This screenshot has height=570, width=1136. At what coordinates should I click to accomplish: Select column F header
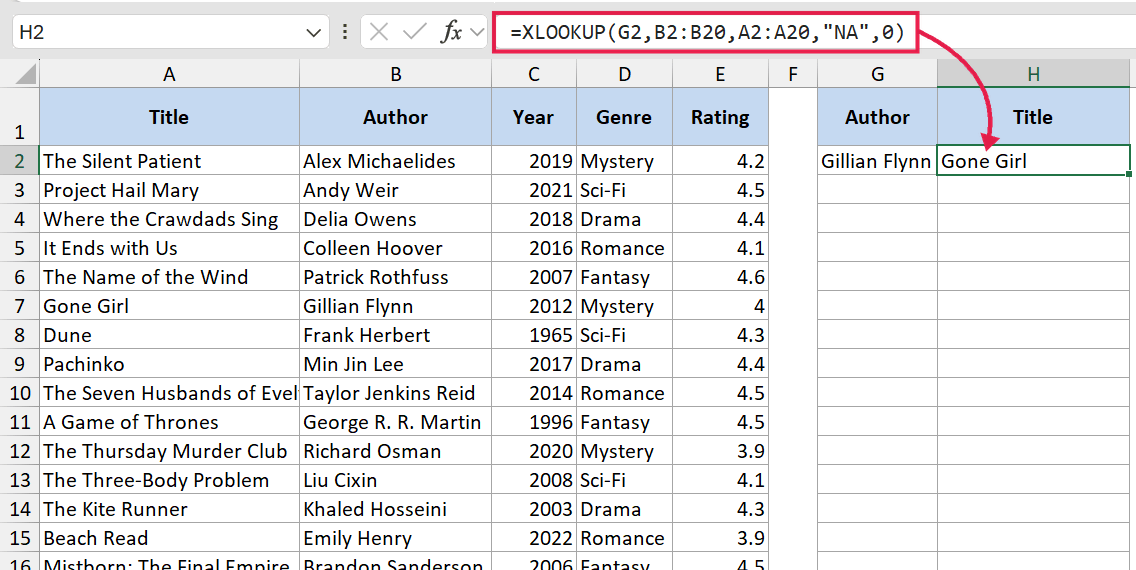[793, 74]
